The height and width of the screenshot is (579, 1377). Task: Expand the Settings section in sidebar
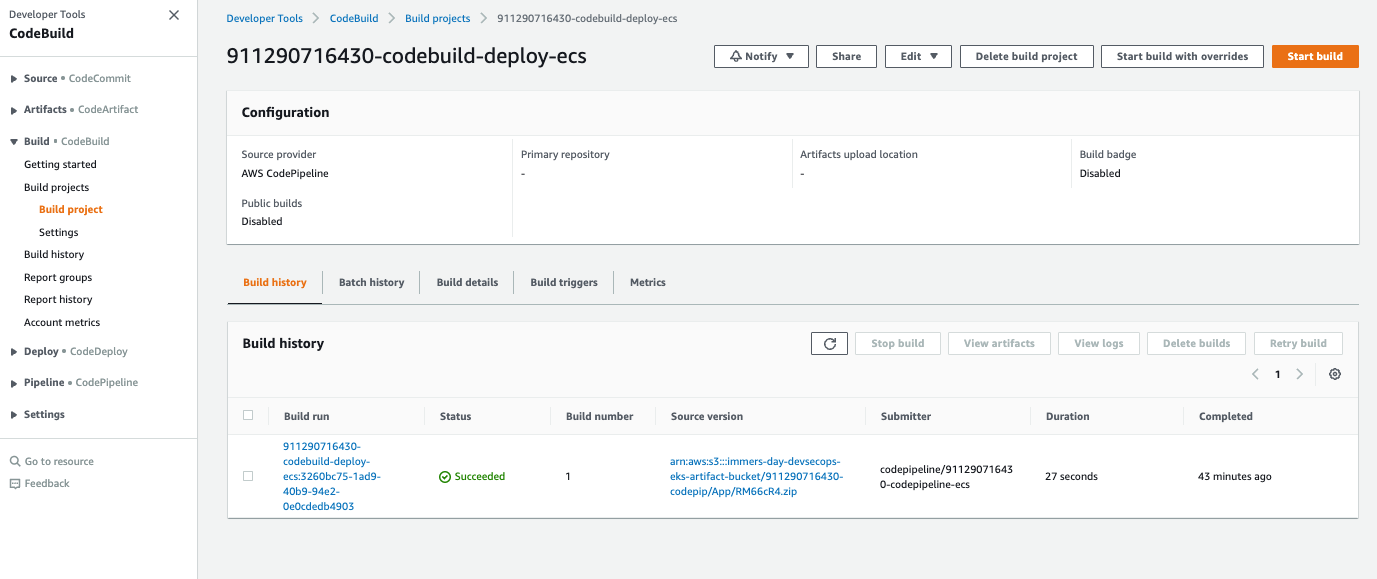(14, 414)
